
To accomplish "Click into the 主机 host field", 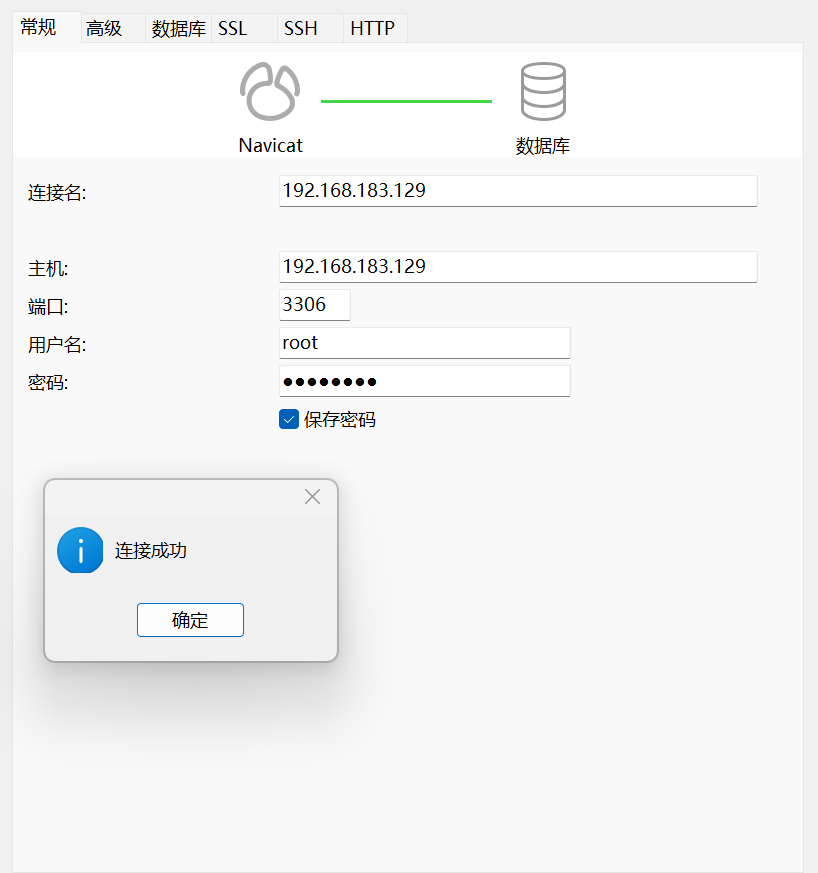I will tap(518, 267).
